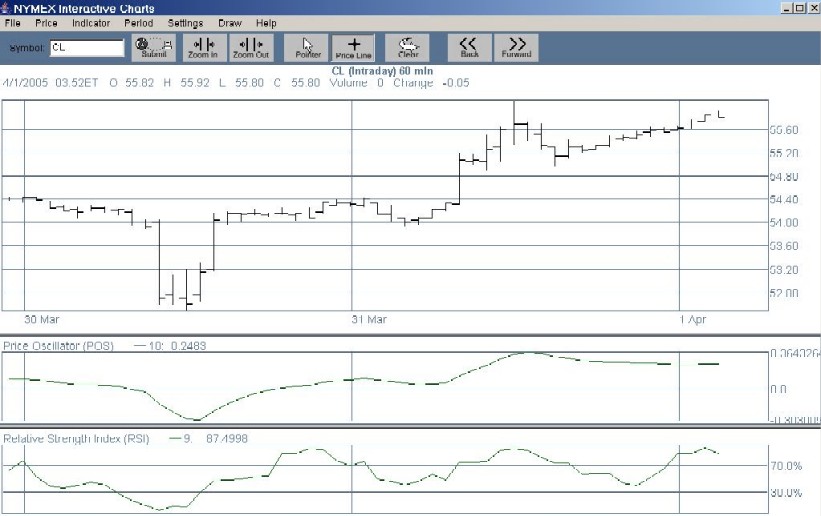Viewport: 821px width, 516px height.
Task: Open the Price menu
Action: point(46,23)
